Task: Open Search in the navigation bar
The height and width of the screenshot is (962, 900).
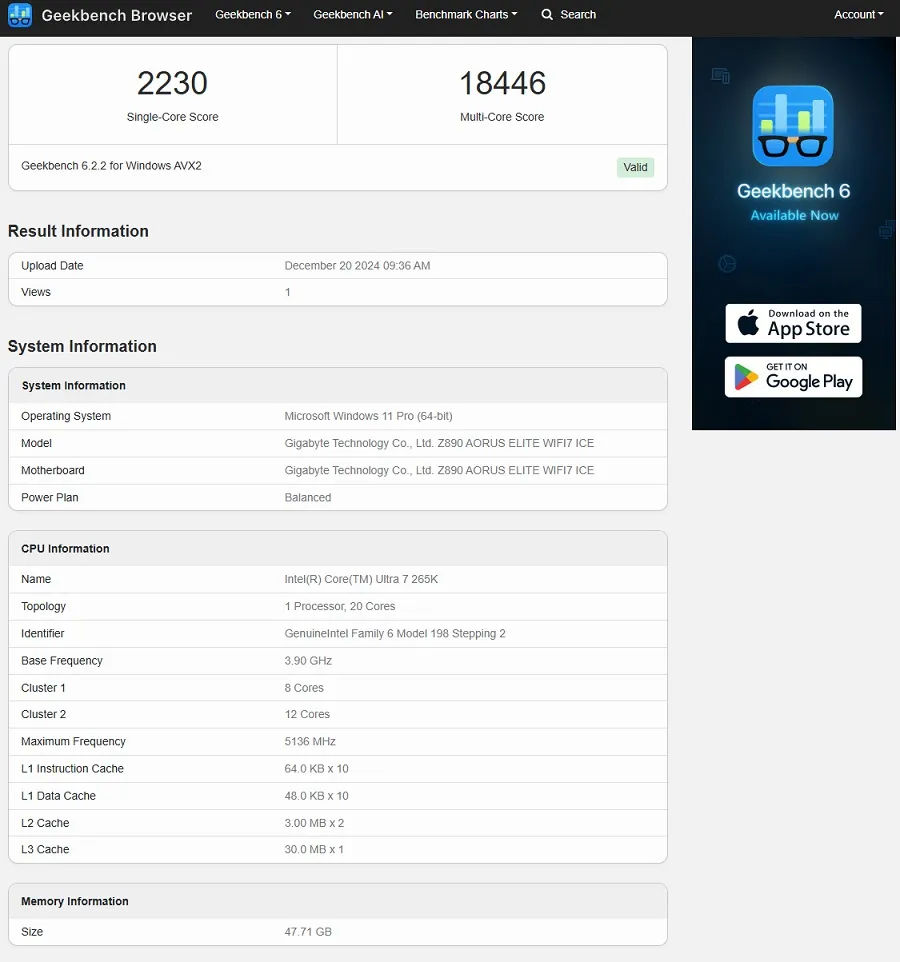Action: 569,14
